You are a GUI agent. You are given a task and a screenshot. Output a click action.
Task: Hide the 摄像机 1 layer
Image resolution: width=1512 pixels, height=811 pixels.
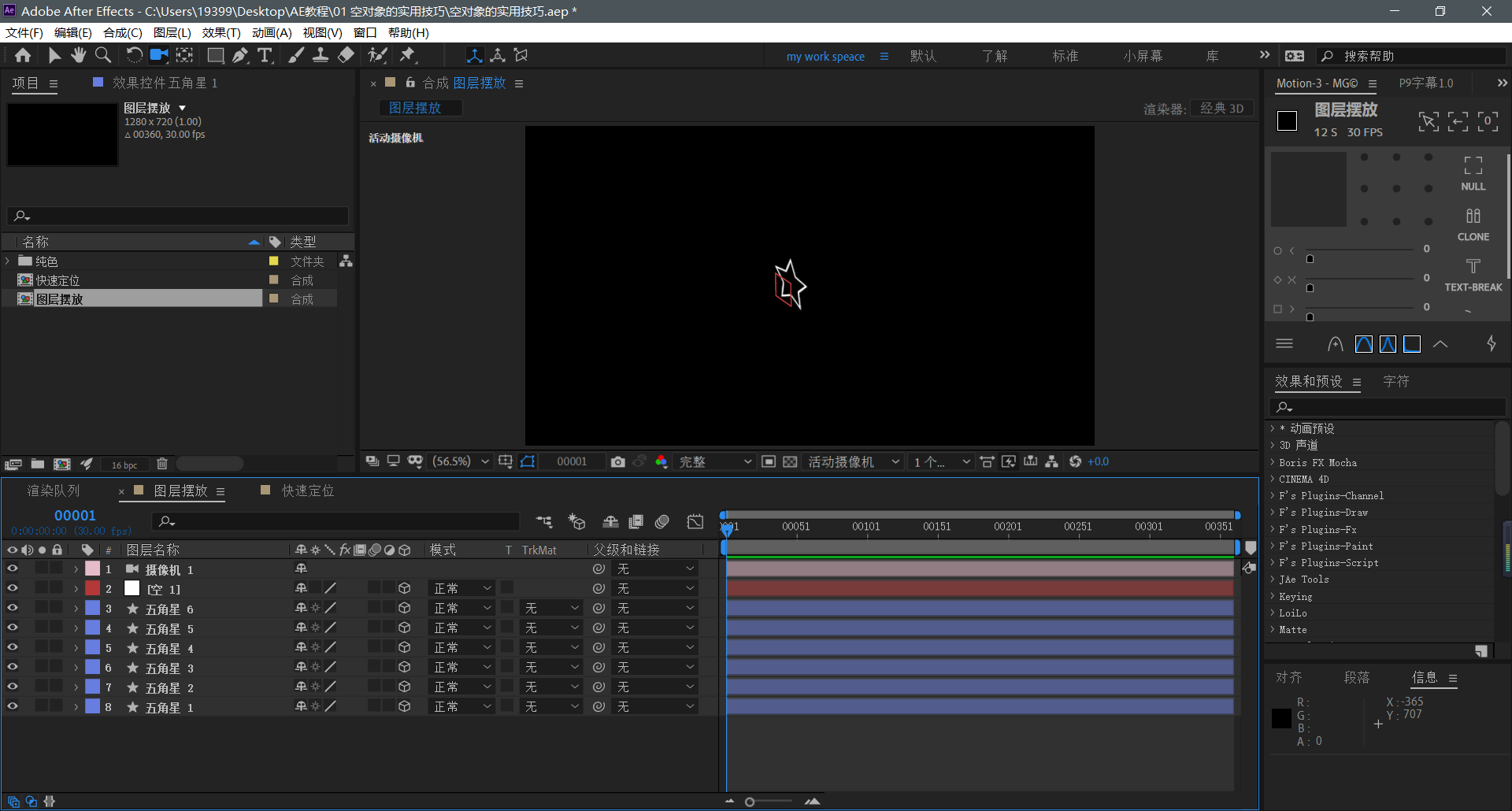coord(12,568)
